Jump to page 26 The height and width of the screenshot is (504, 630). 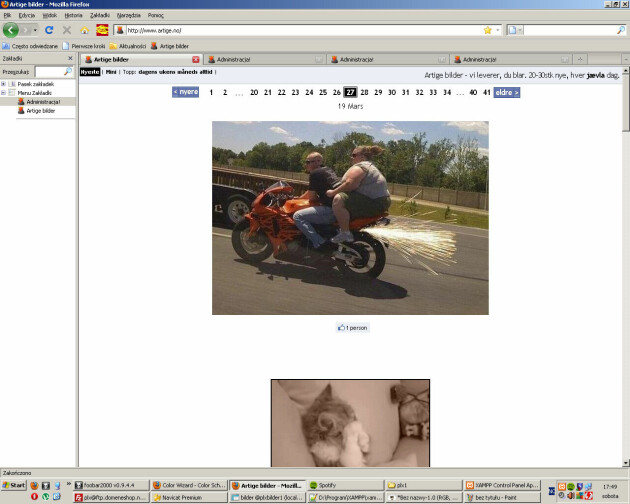tap(337, 92)
